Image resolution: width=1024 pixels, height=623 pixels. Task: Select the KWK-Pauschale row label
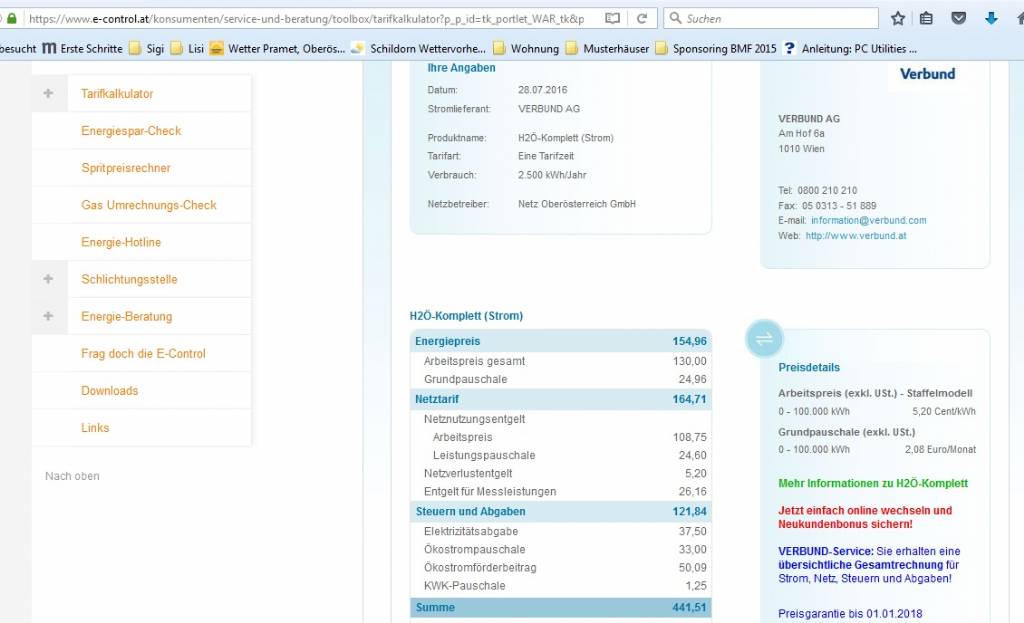point(464,586)
